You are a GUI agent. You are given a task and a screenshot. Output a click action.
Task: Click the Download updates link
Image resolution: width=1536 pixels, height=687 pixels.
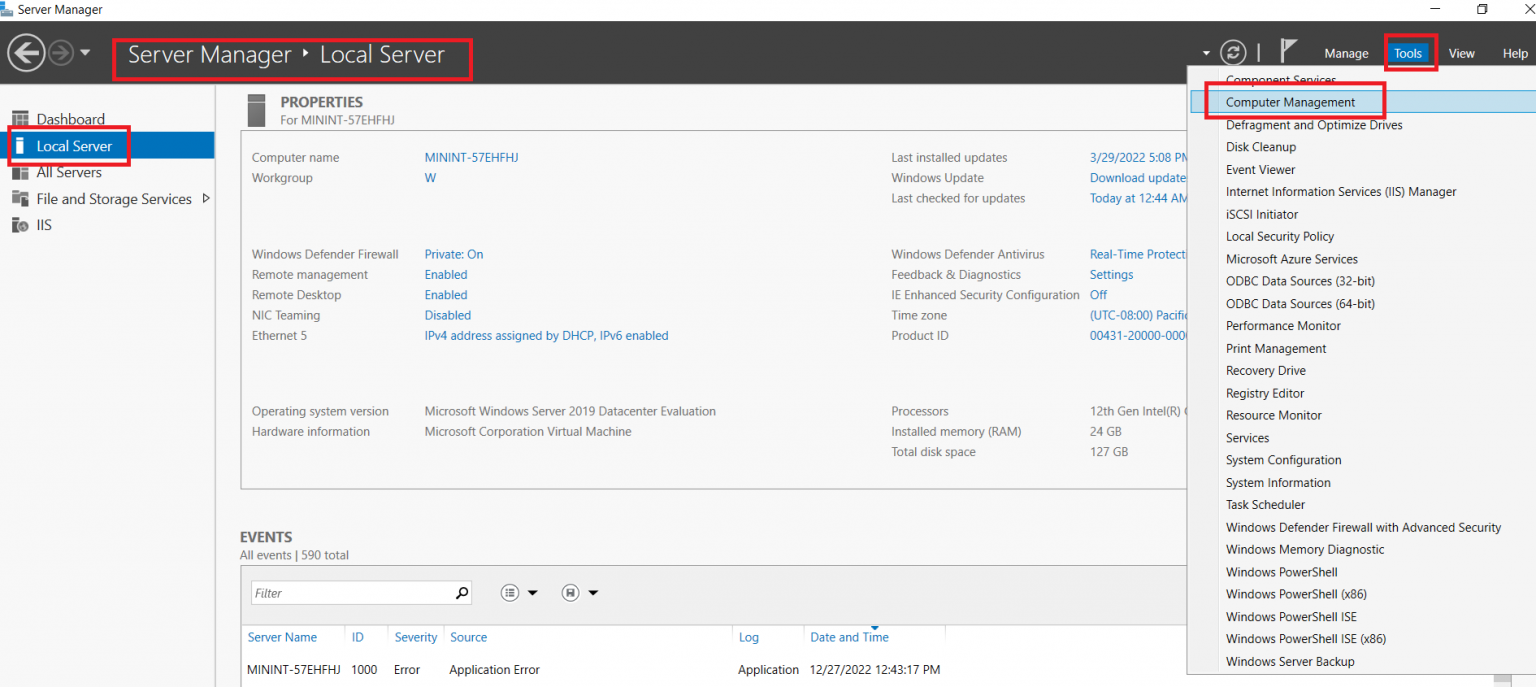tap(1137, 177)
